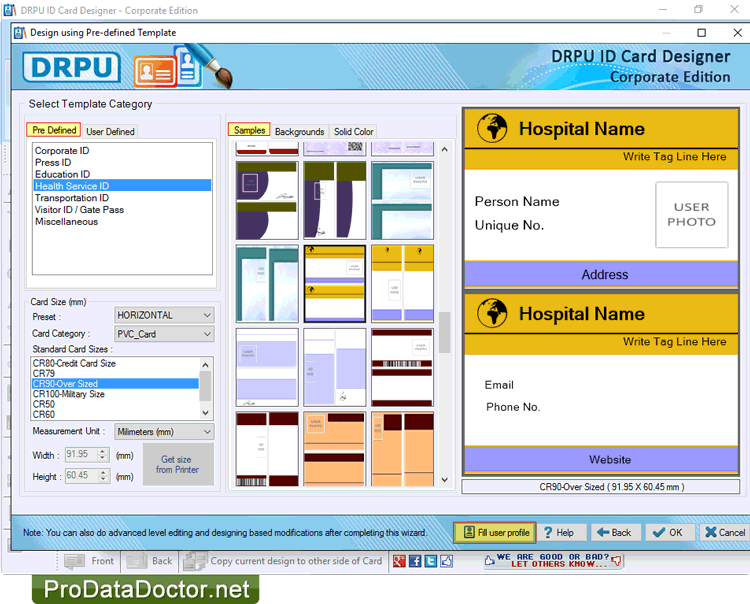Click the Fill user profile button
The height and width of the screenshot is (604, 750).
(x=495, y=532)
